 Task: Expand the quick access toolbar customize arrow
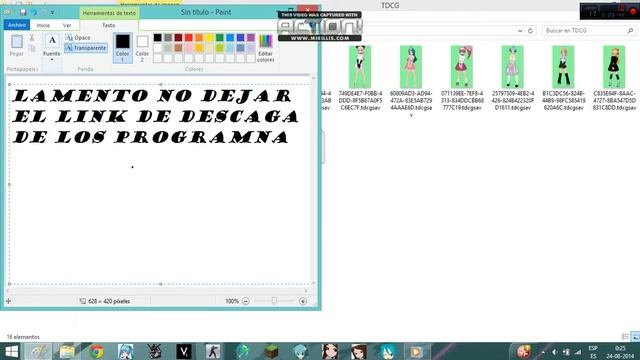(x=52, y=13)
